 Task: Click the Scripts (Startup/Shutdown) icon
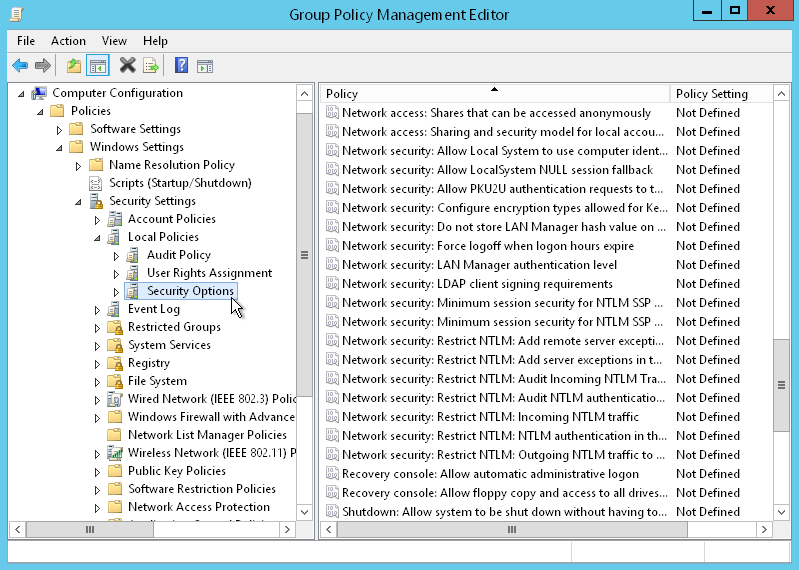tap(95, 183)
